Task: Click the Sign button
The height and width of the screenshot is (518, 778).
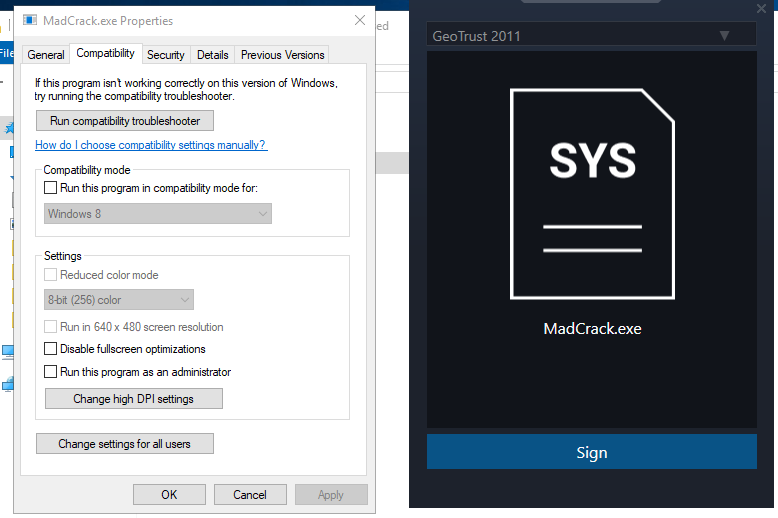Action: (x=591, y=453)
